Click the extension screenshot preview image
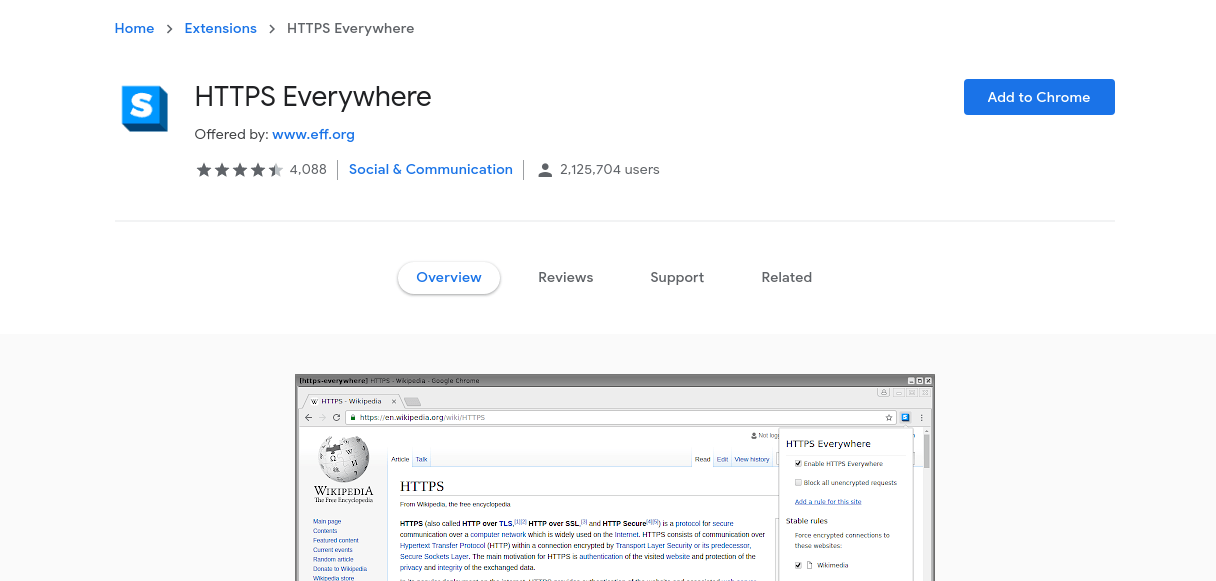Image resolution: width=1216 pixels, height=581 pixels. [615, 477]
